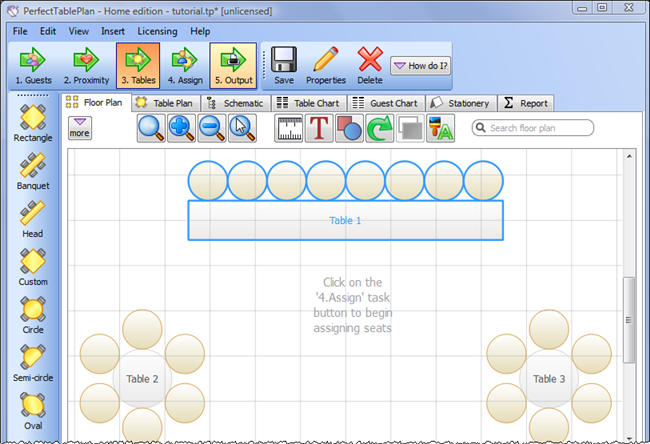Open the Insert menu
This screenshot has height=444, width=650.
click(113, 31)
